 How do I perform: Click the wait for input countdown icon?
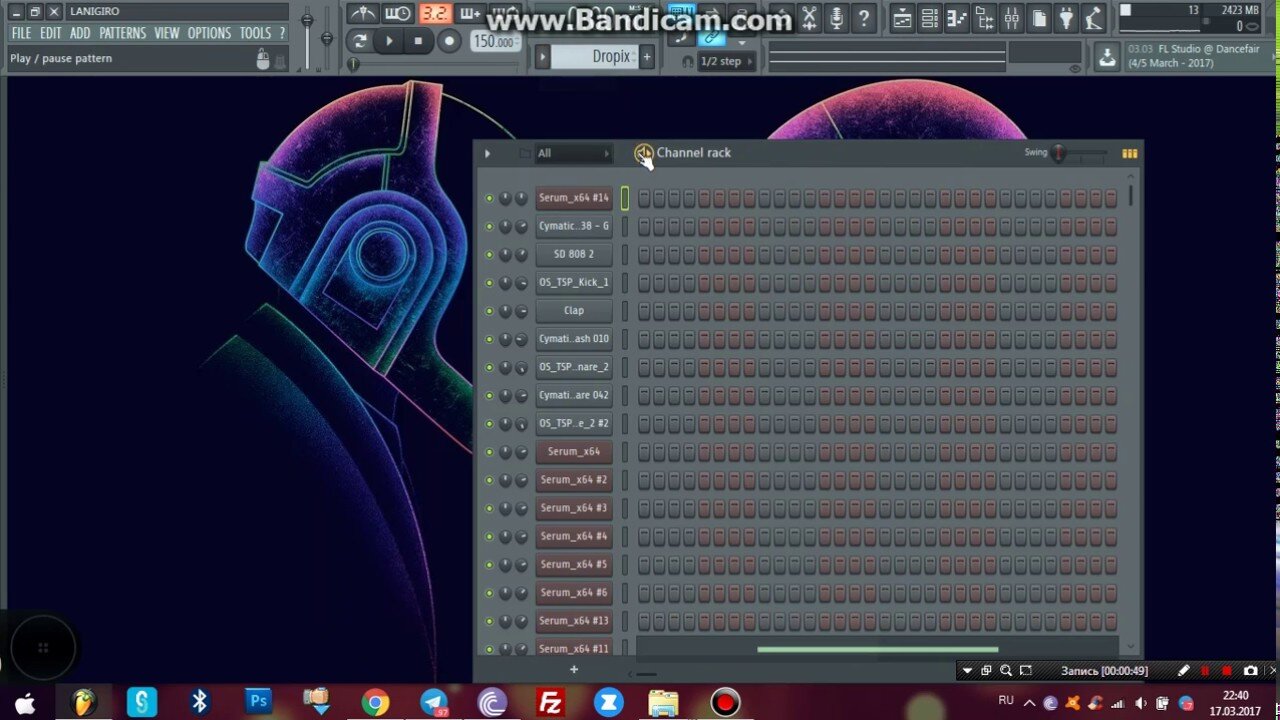[x=397, y=14]
